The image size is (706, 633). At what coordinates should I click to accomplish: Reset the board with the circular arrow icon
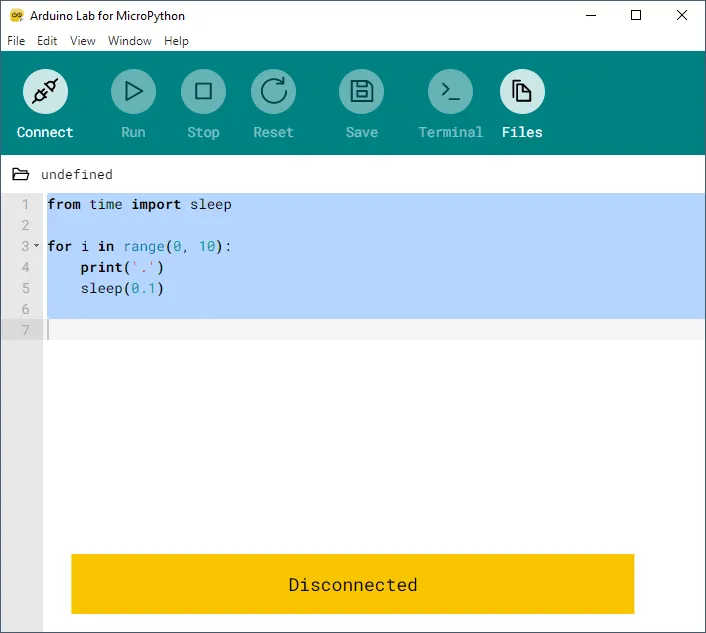click(273, 91)
